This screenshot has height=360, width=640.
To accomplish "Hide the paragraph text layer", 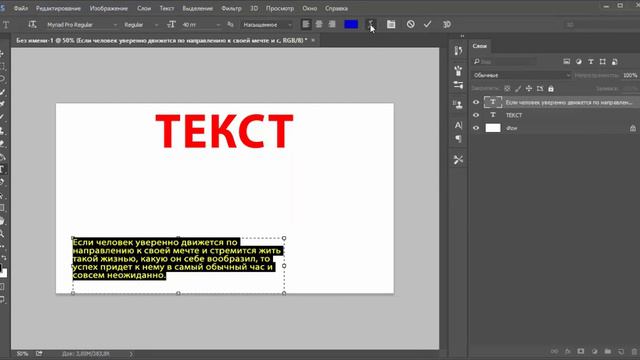I will click(476, 102).
